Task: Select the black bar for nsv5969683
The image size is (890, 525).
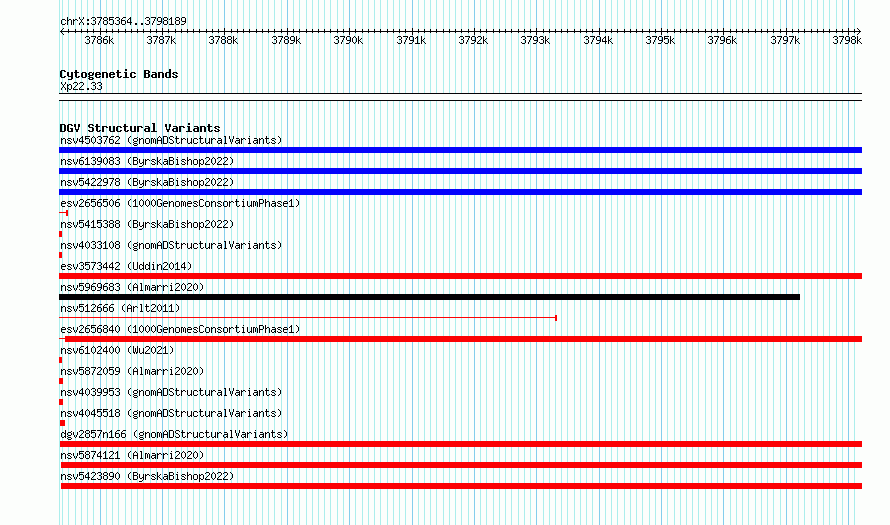Action: (429, 297)
